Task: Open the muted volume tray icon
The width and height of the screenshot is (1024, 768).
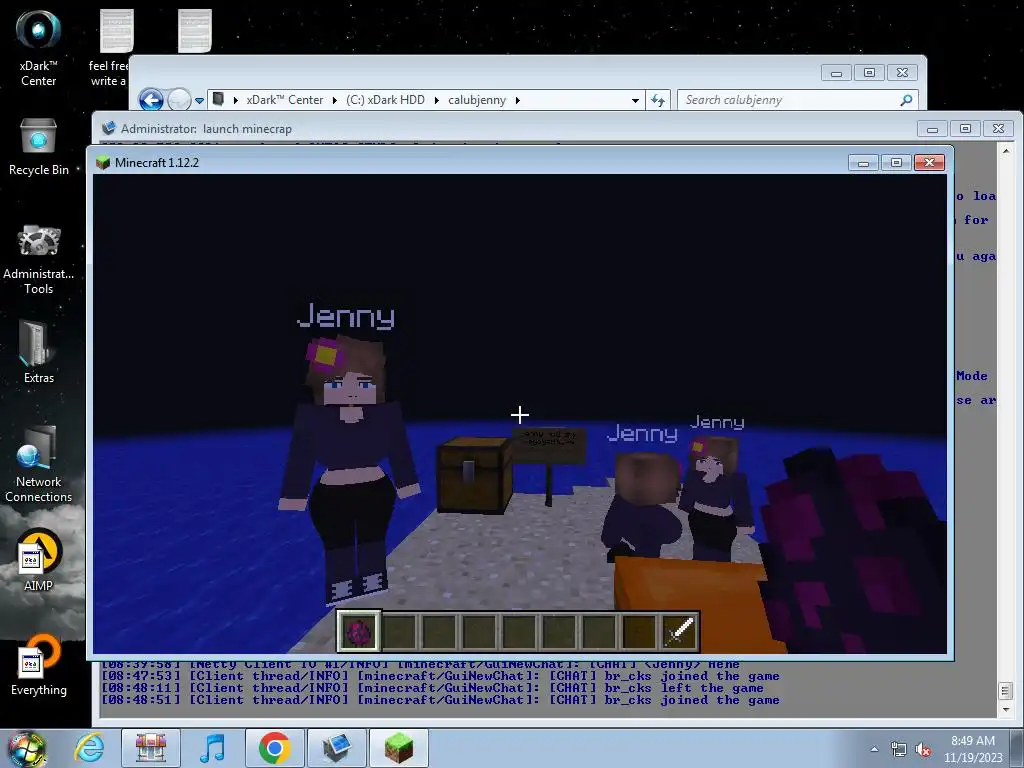Action: click(923, 749)
